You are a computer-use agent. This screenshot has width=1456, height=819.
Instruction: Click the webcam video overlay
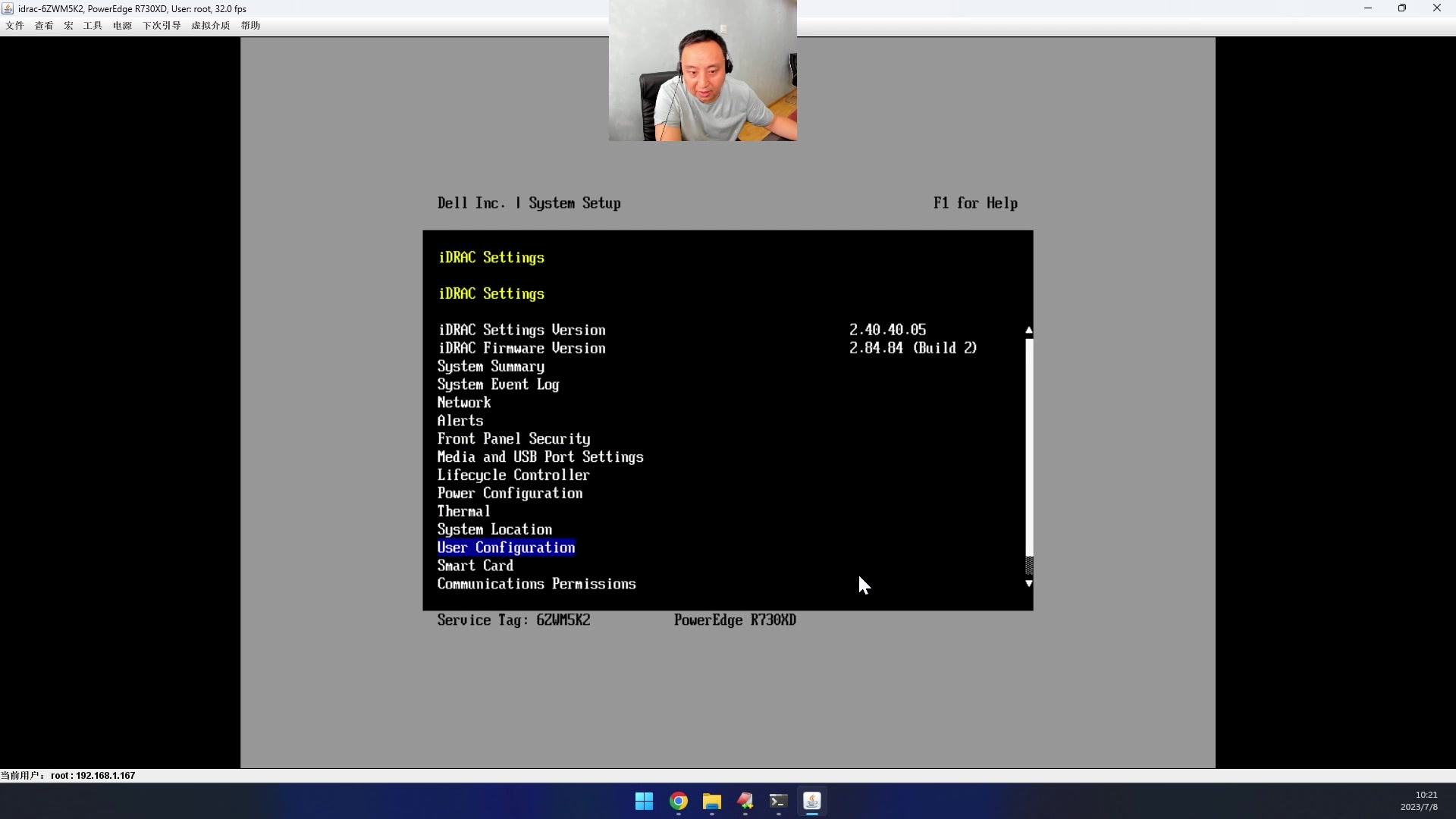click(702, 70)
